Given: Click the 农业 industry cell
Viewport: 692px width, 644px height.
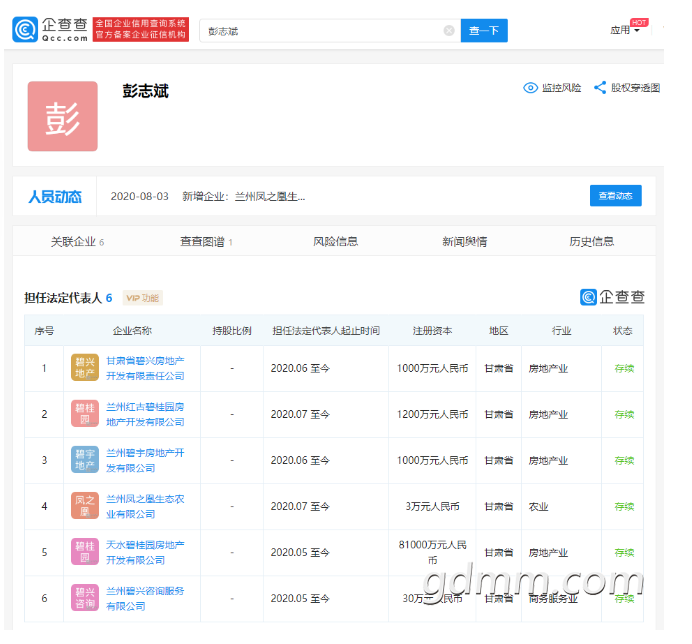Looking at the screenshot, I should click(x=538, y=507).
